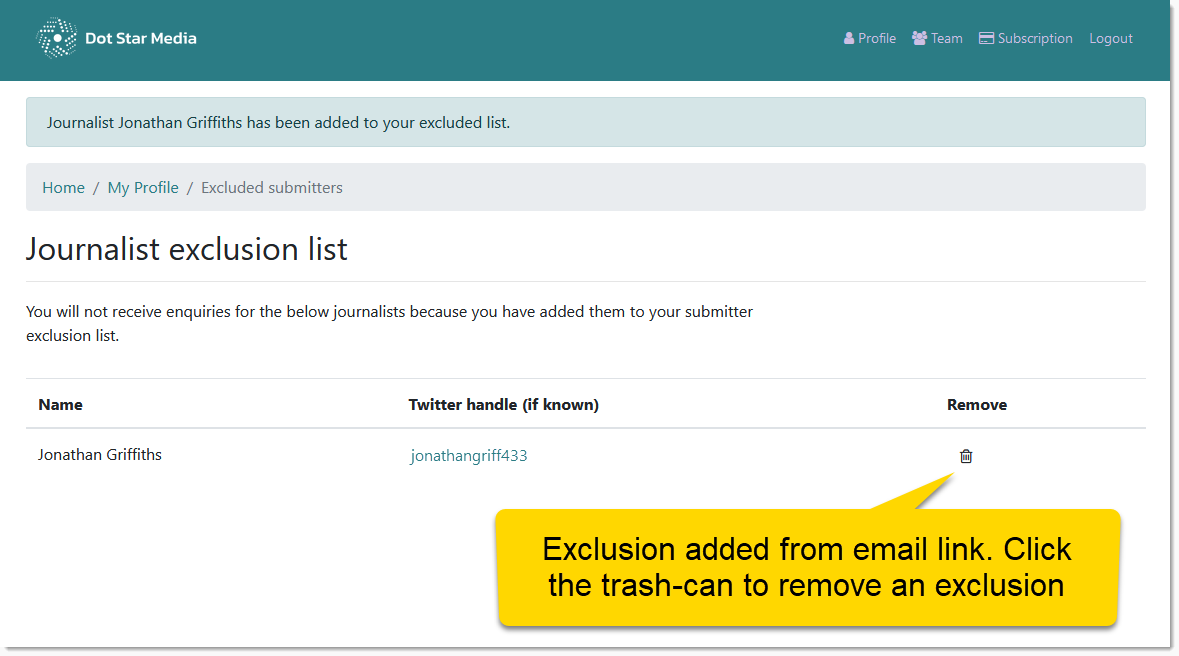The width and height of the screenshot is (1179, 656).
Task: Click the Excluded submitters breadcrumb item
Action: tap(271, 188)
